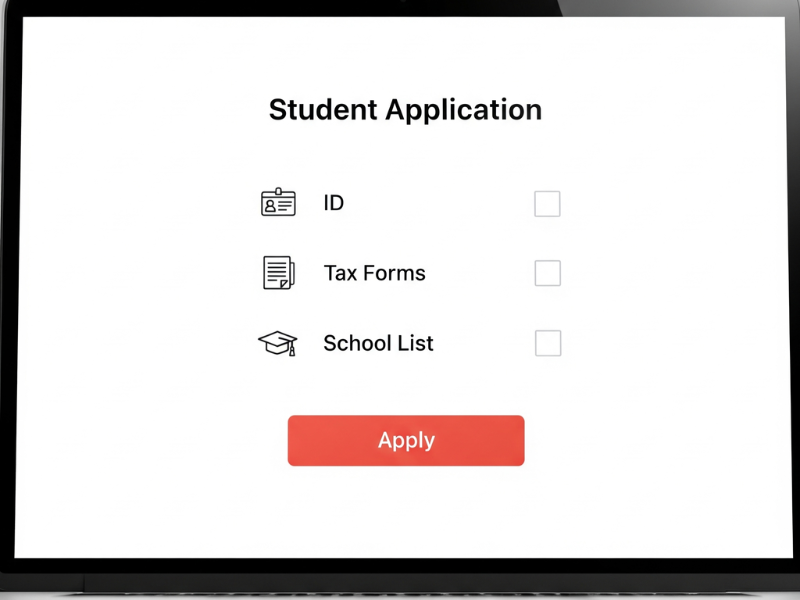Select the ID text label

(x=333, y=203)
